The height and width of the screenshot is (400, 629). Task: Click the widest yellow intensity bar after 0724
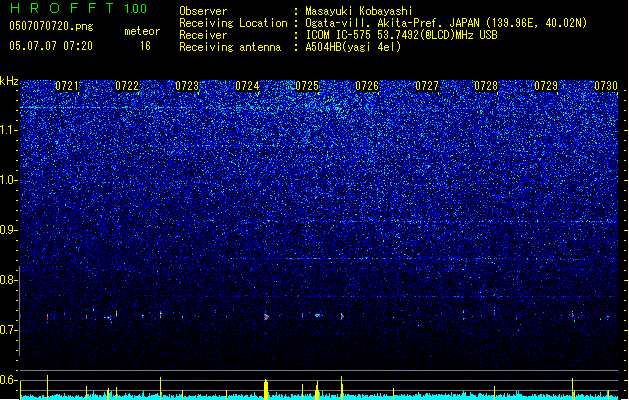tap(266, 389)
